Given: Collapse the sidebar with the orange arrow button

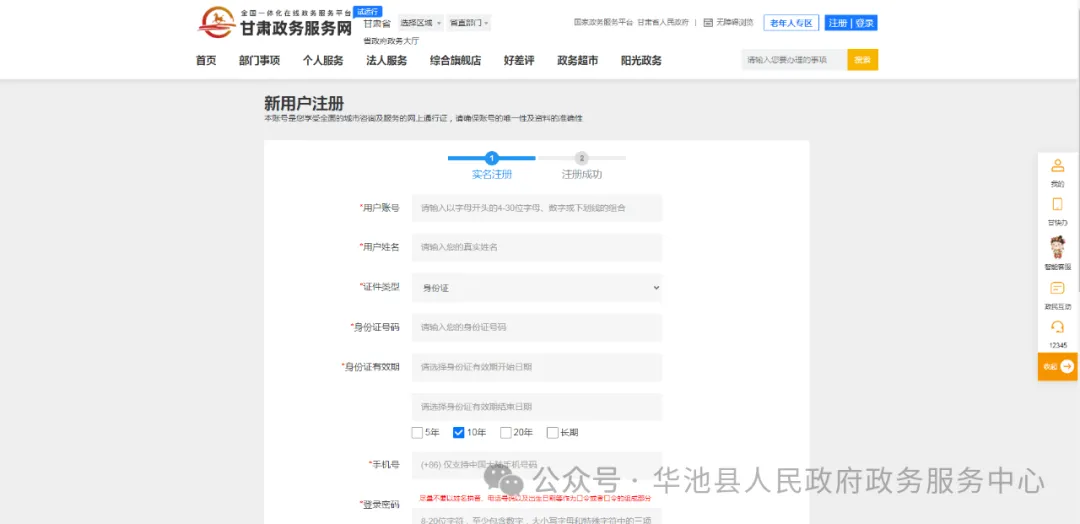Looking at the screenshot, I should point(1058,366).
